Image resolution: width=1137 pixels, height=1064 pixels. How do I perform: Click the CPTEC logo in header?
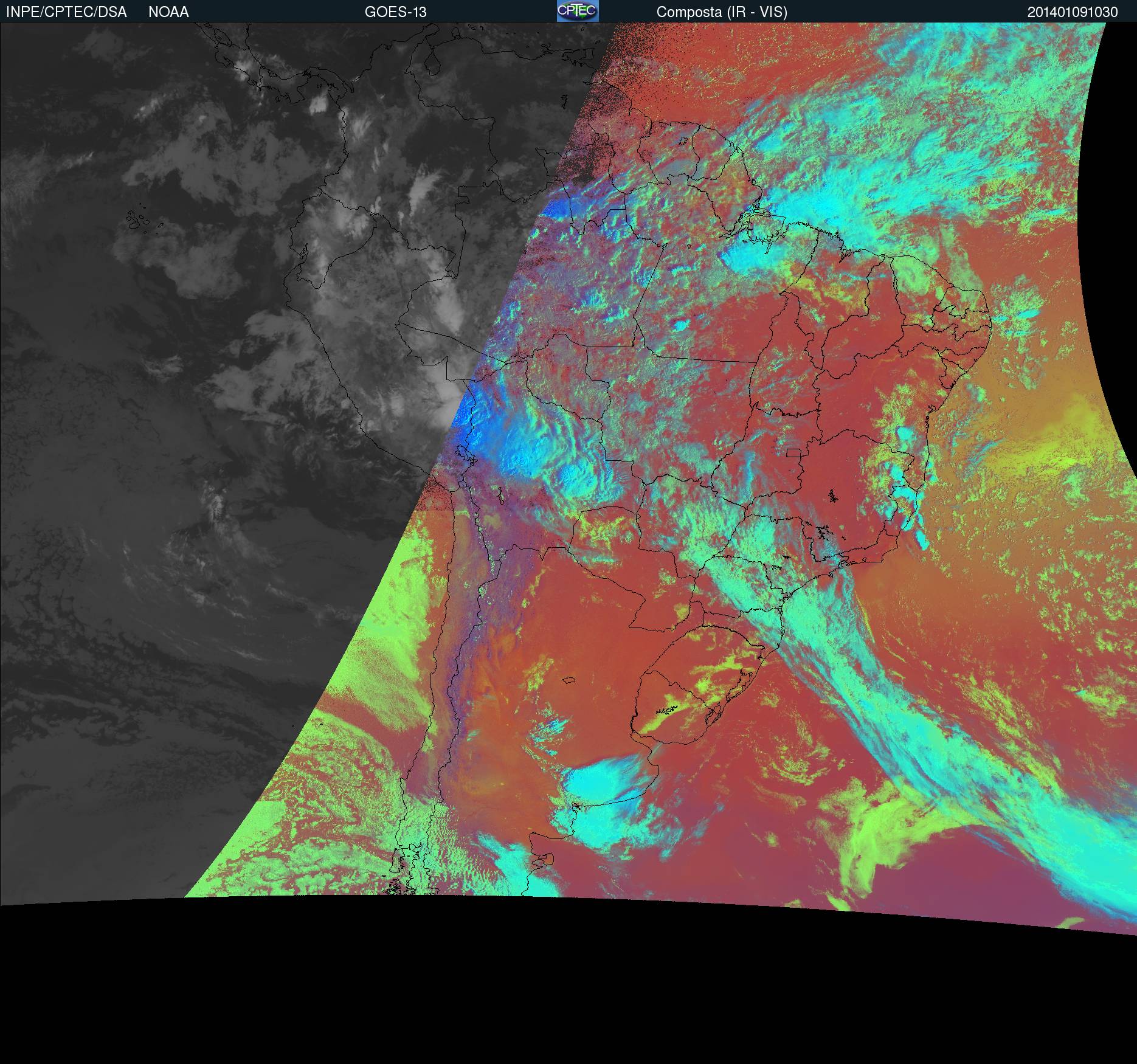tap(578, 11)
